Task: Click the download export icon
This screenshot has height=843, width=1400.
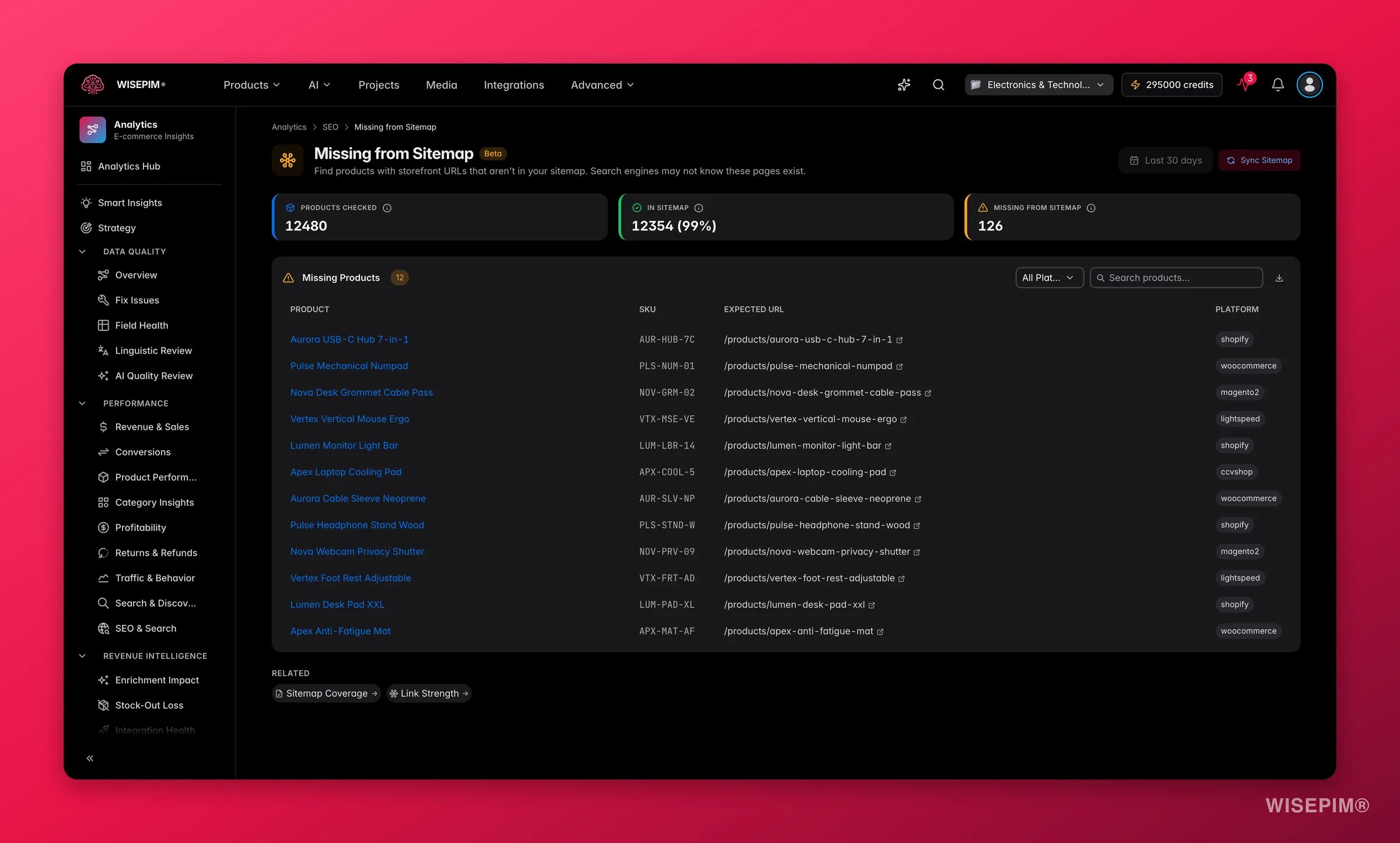Action: click(1279, 278)
